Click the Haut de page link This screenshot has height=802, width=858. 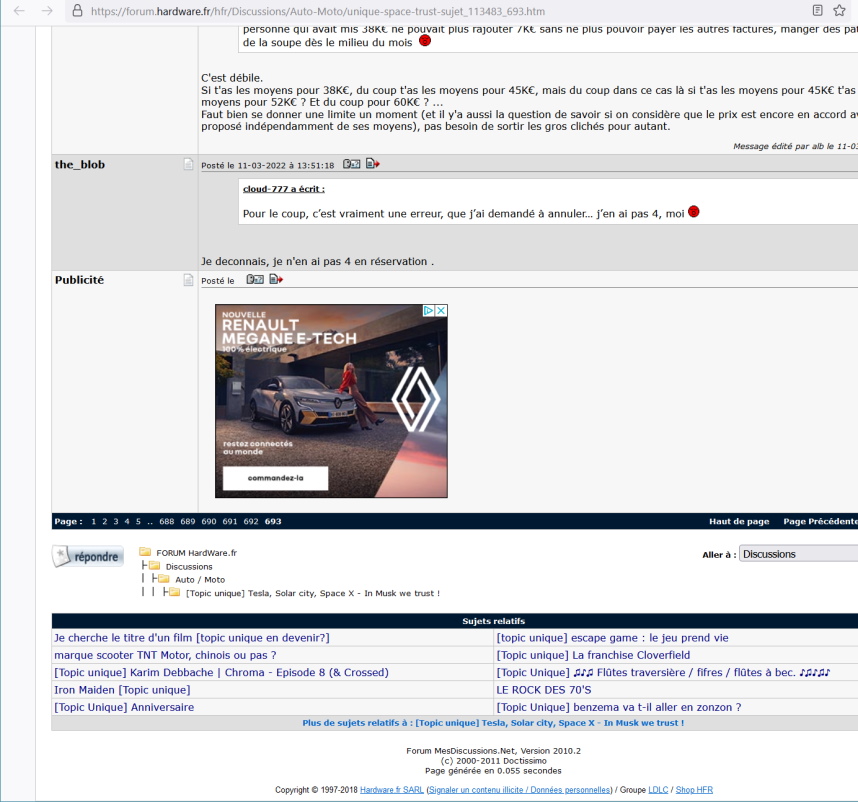point(739,521)
